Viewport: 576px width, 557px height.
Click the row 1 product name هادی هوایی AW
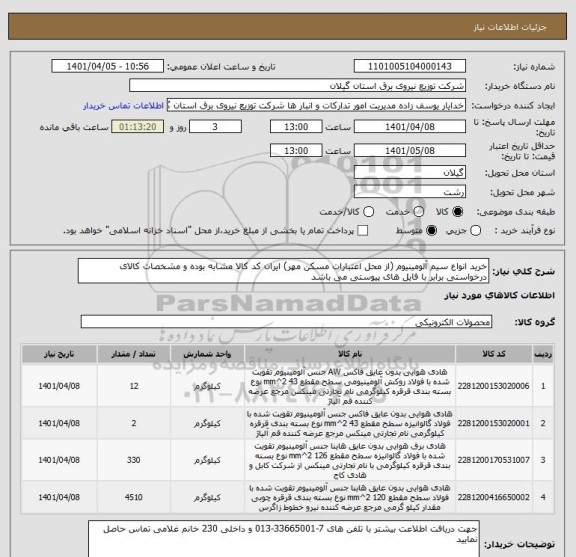pyautogui.click(x=350, y=387)
